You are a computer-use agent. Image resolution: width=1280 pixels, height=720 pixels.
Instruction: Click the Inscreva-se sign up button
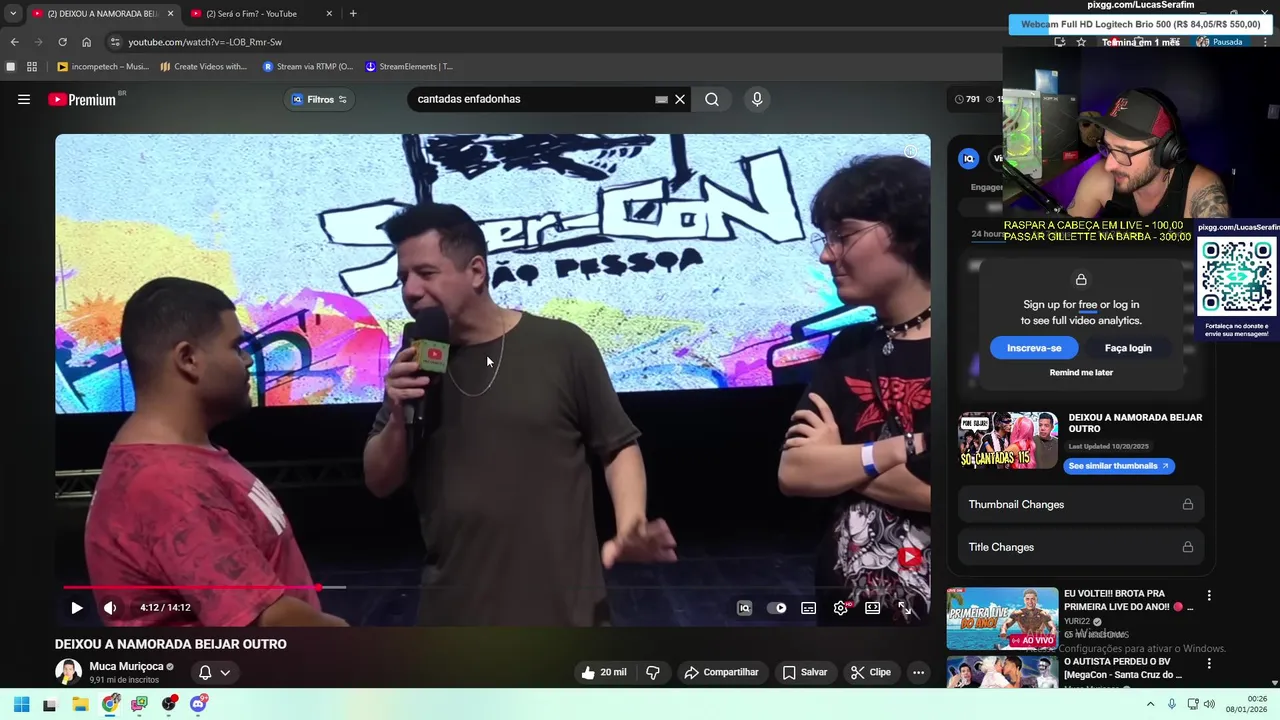[1034, 348]
